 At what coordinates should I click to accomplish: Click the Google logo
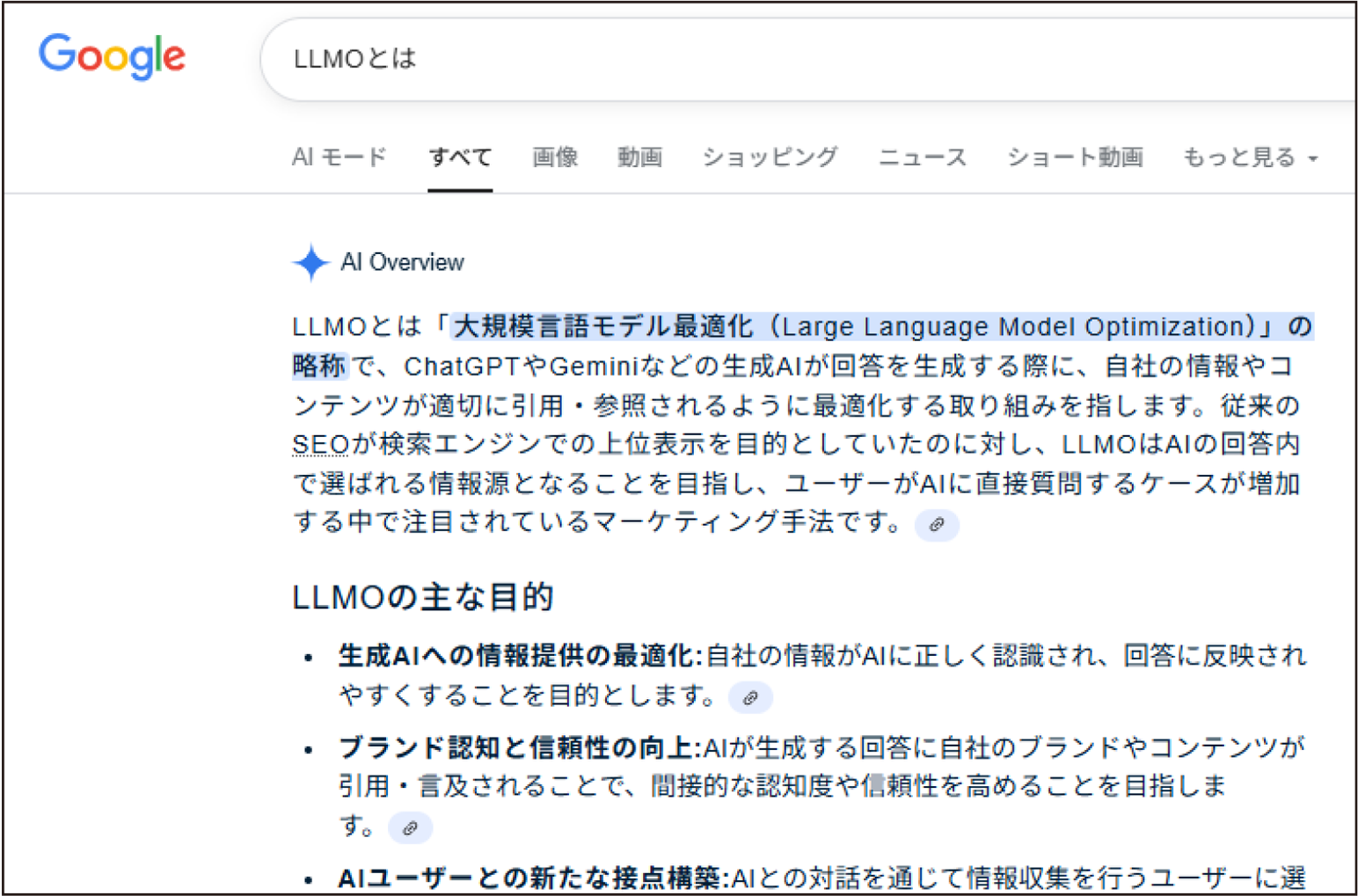pyautogui.click(x=112, y=55)
